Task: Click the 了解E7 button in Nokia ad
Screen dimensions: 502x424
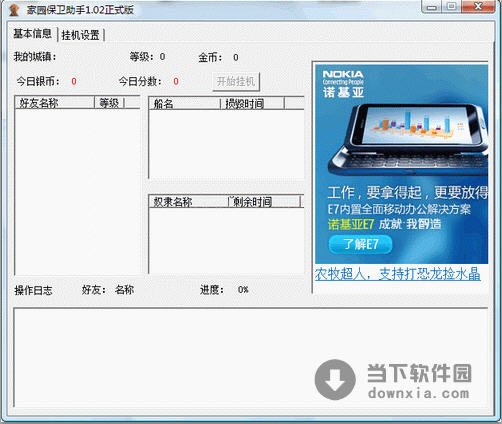Action: click(x=360, y=245)
